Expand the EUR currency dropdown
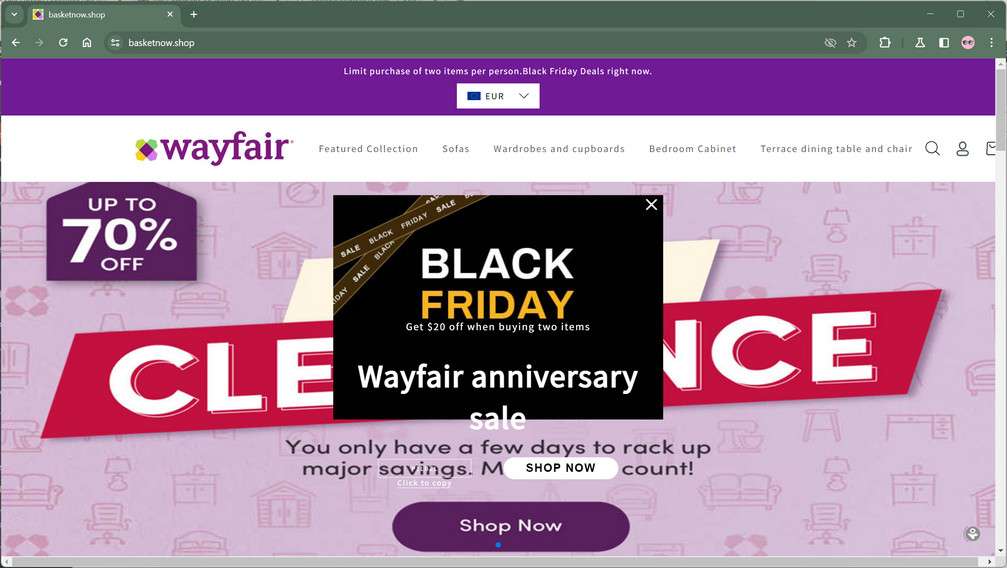 point(498,96)
